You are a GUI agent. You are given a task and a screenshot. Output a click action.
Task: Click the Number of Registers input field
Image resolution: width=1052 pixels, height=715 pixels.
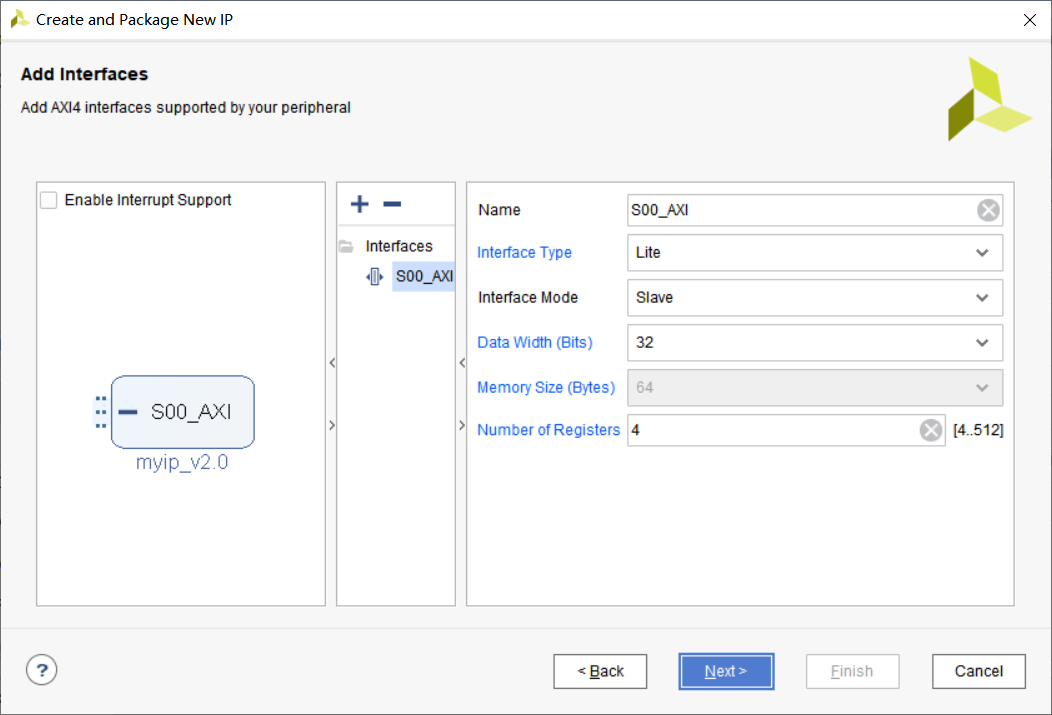tap(773, 430)
